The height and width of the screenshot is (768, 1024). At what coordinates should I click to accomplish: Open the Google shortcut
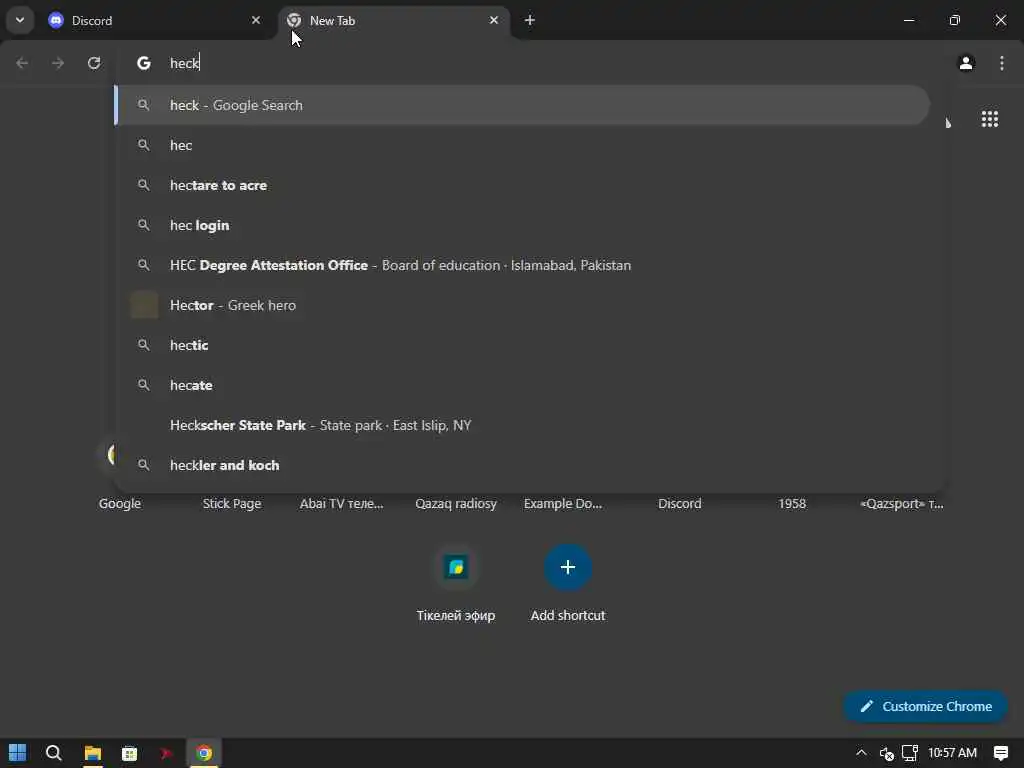click(x=120, y=504)
